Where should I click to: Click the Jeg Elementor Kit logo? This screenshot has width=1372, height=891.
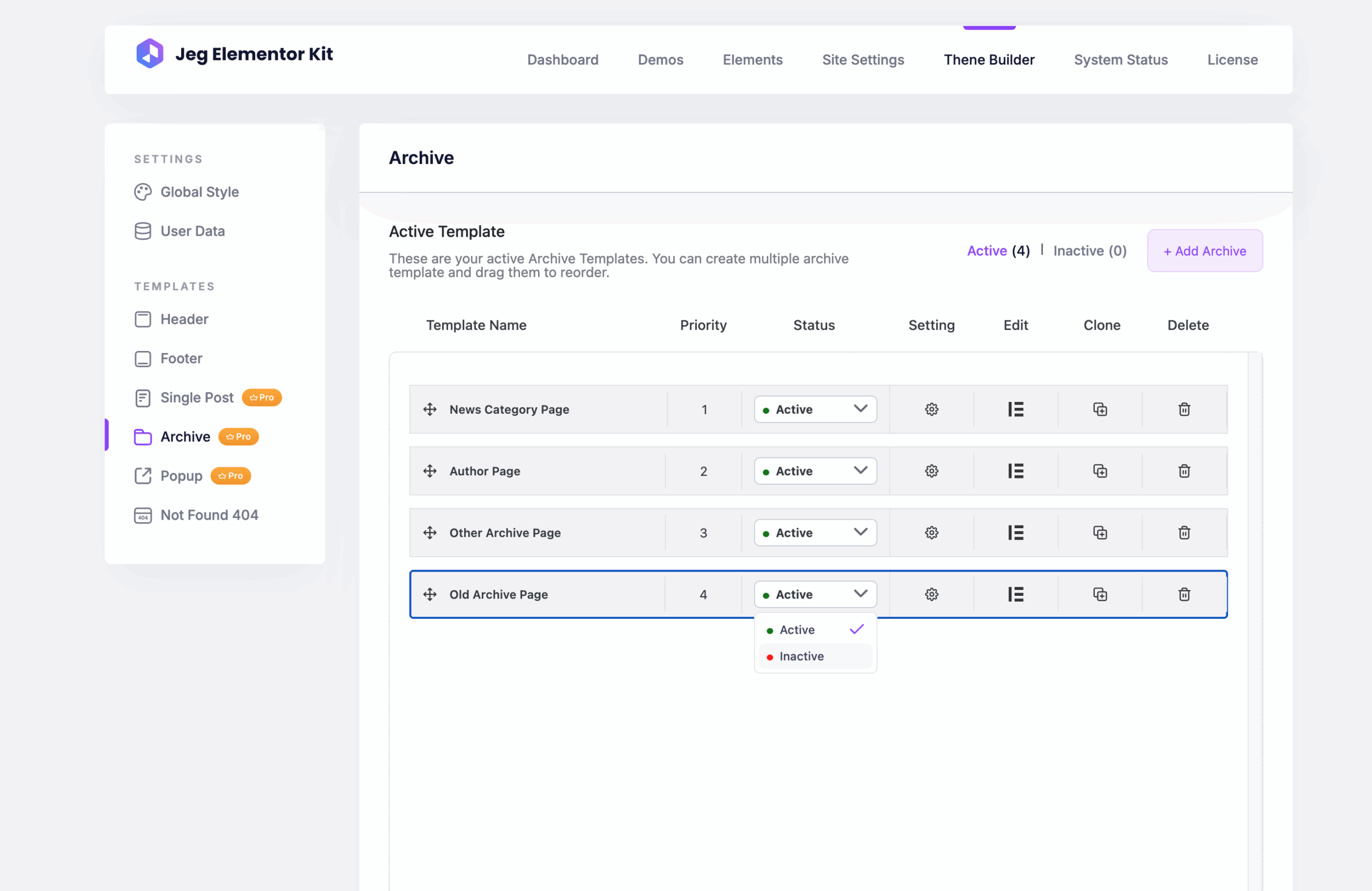point(150,54)
